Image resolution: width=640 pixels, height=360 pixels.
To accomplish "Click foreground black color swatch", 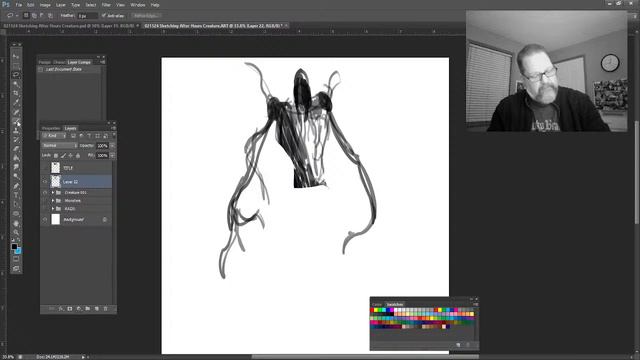I will [14, 247].
